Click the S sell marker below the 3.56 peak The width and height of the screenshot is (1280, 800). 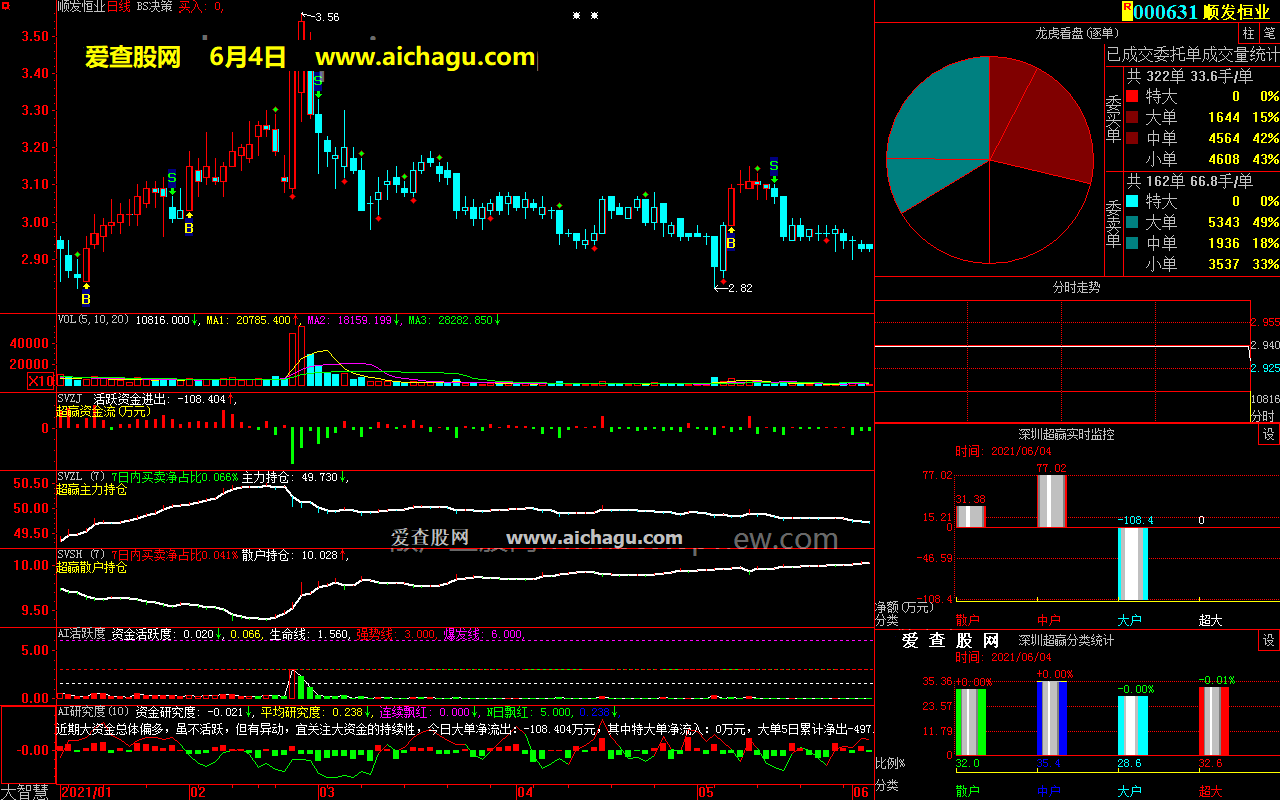click(x=318, y=80)
